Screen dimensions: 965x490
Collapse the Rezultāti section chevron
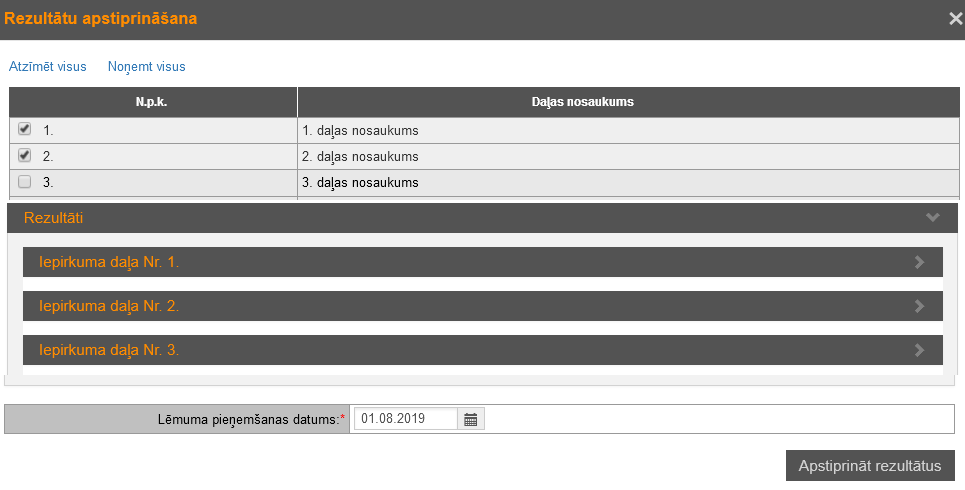(x=932, y=217)
